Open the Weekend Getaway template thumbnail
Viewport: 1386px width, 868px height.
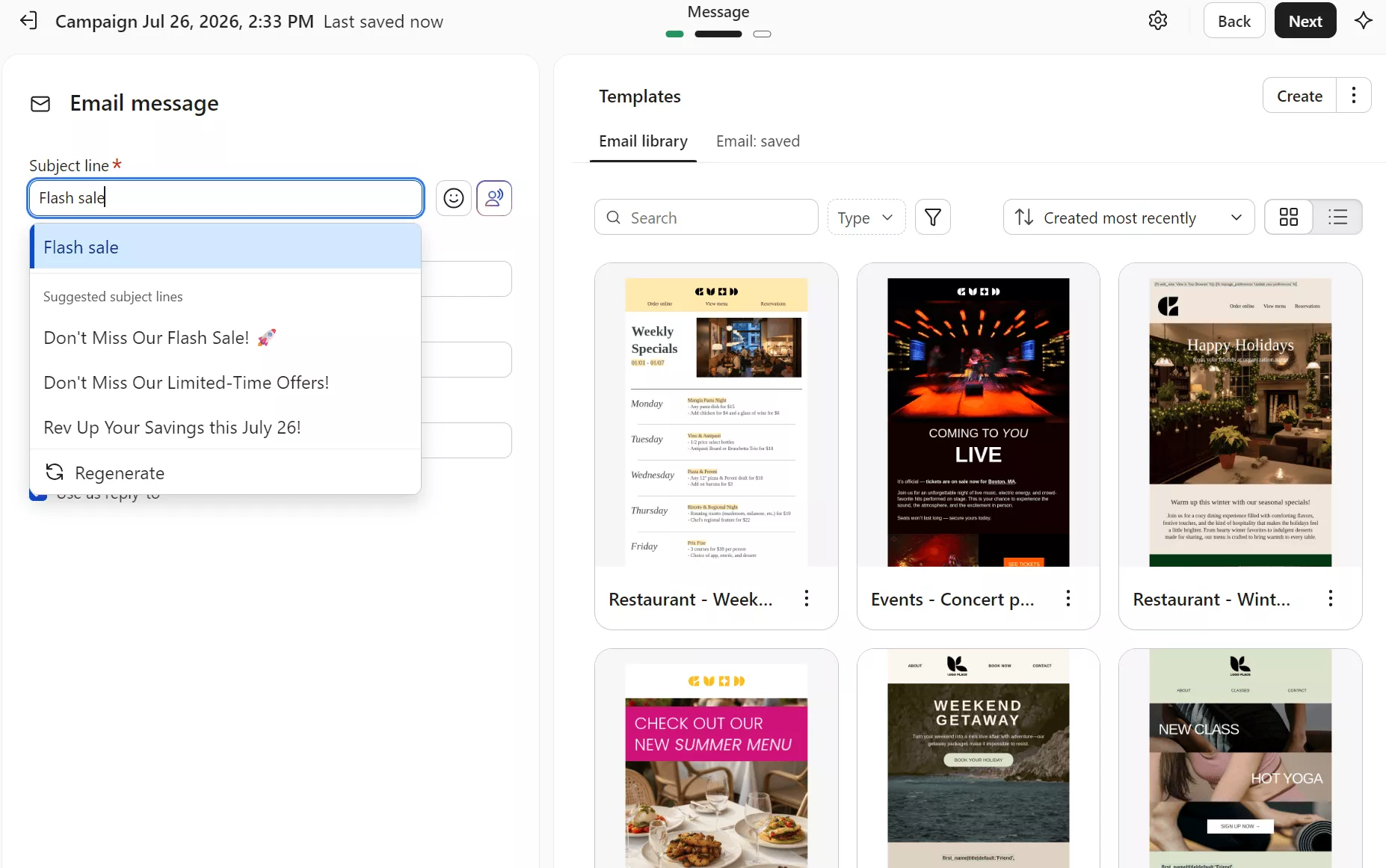point(978,759)
